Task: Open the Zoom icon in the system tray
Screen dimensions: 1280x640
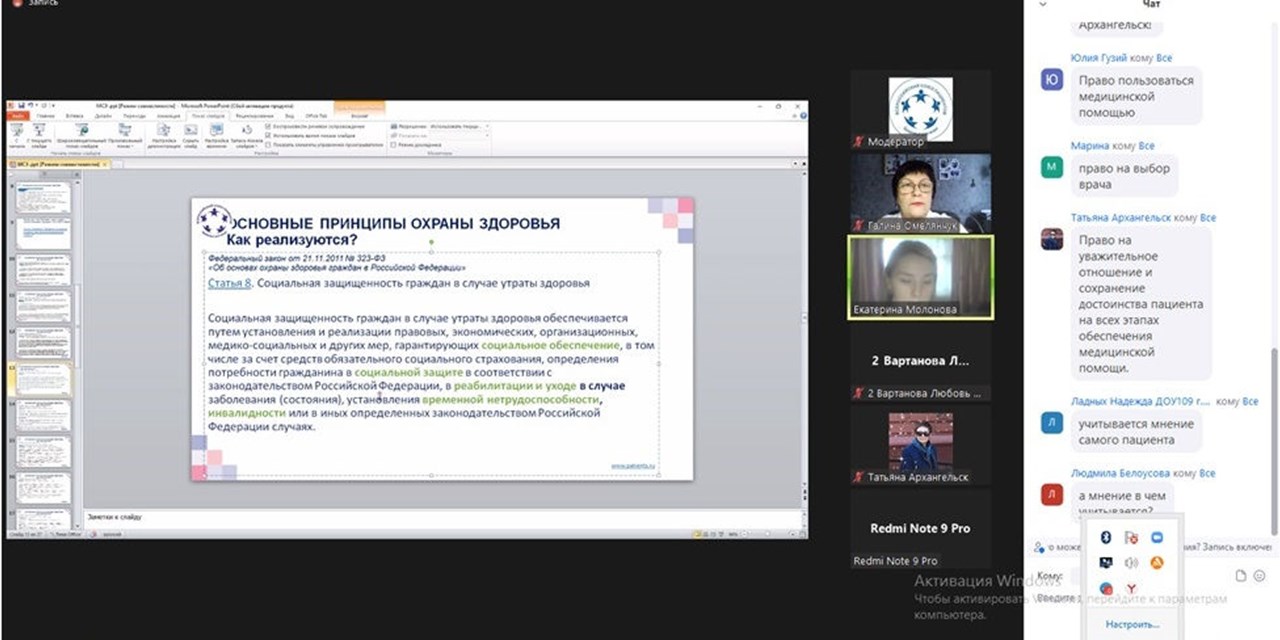Action: coord(1157,538)
